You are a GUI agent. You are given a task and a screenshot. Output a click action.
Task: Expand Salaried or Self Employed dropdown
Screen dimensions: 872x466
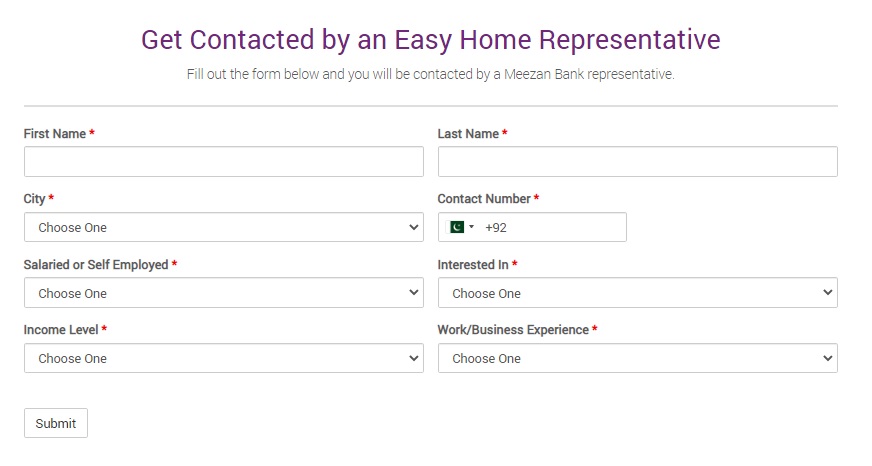click(223, 293)
